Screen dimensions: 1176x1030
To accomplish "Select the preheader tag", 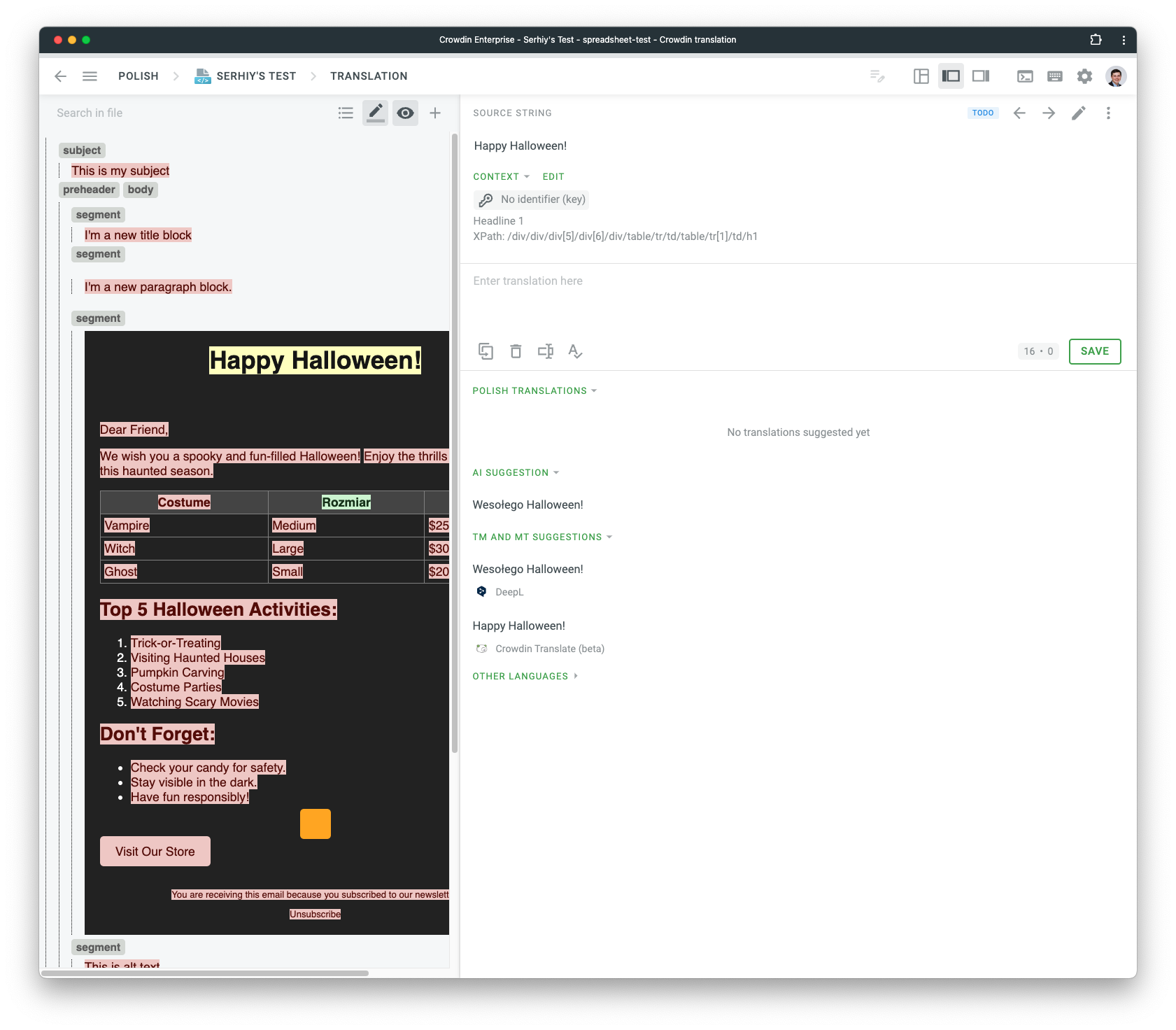I will tap(89, 190).
